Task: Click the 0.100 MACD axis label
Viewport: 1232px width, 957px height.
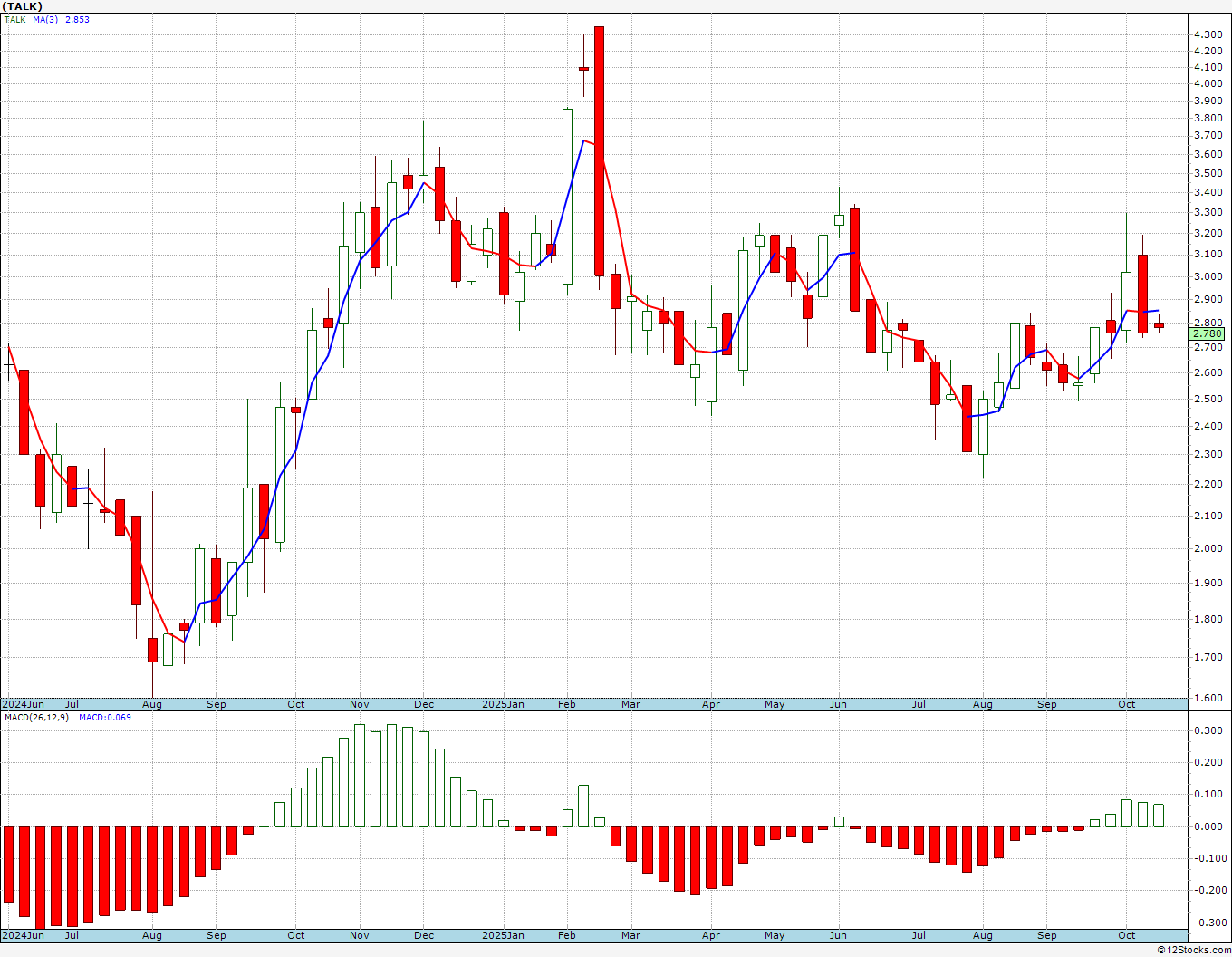Action: coord(1208,795)
